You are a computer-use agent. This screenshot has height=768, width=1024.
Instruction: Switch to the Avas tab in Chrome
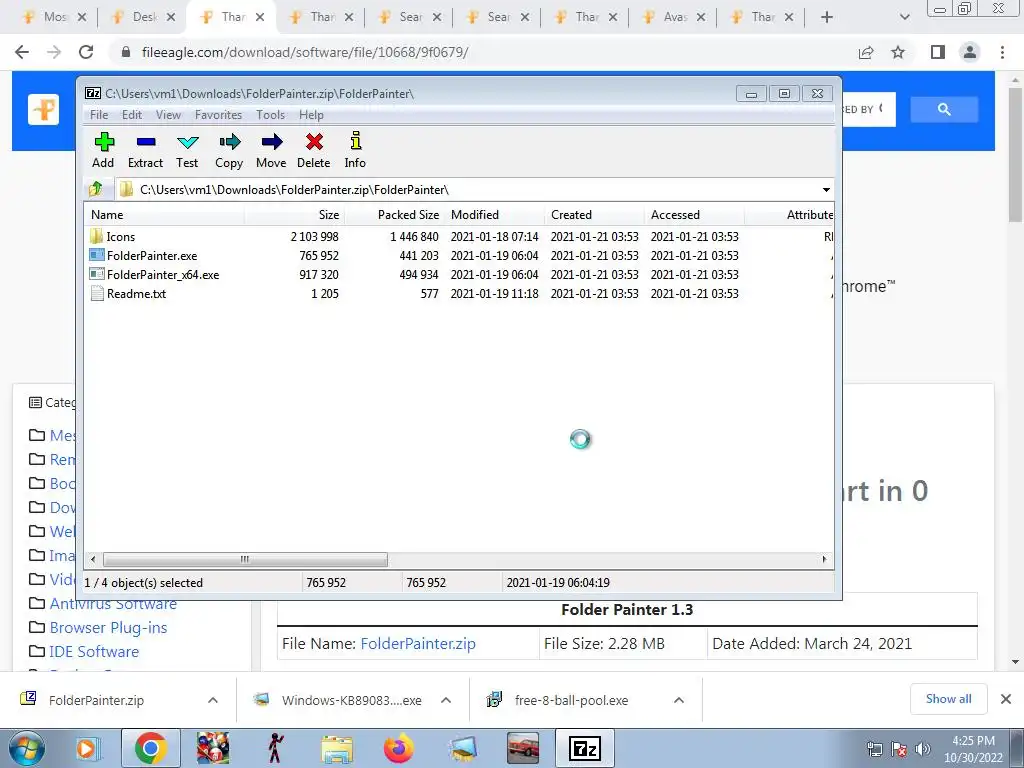point(675,17)
